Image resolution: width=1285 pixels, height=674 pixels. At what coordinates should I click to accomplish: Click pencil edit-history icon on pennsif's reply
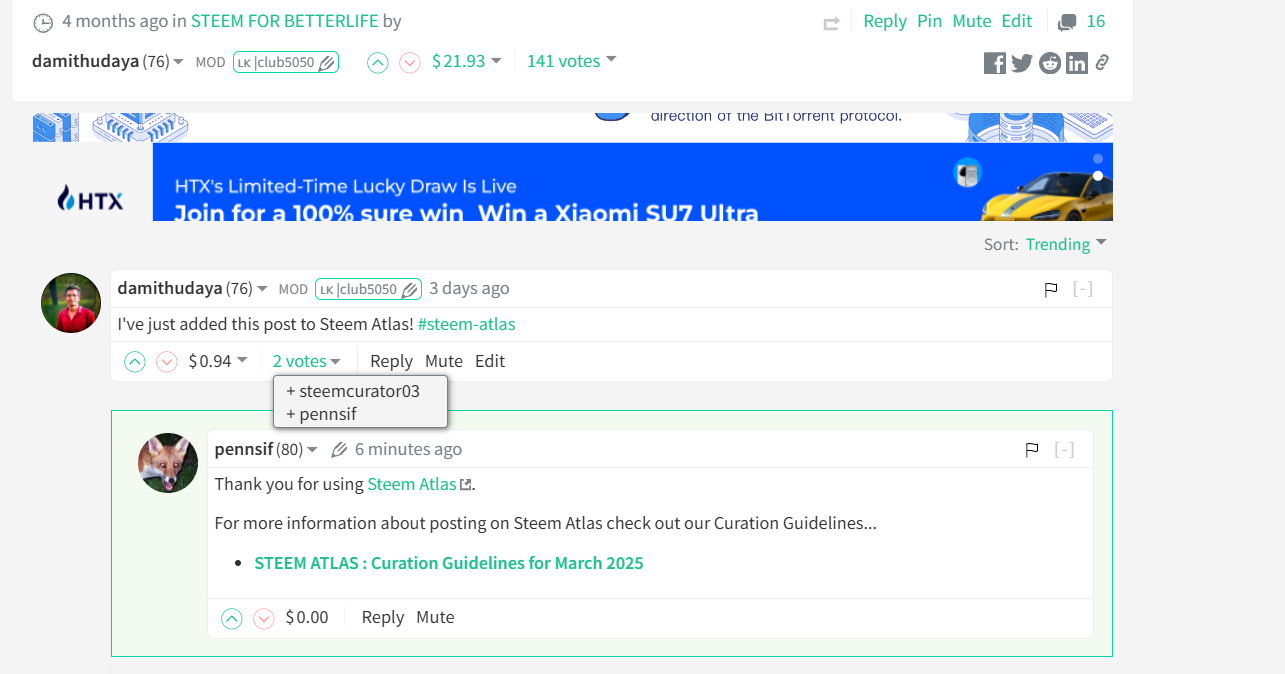tap(339, 450)
